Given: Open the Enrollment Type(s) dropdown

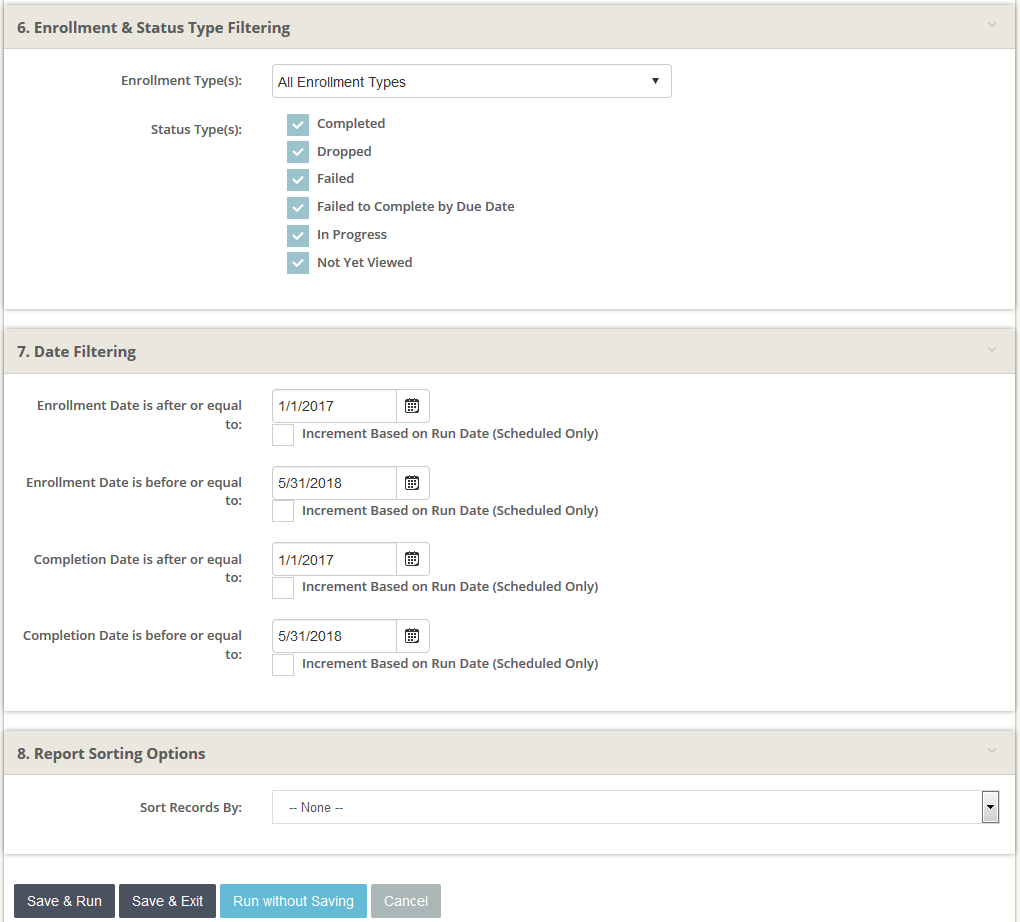Looking at the screenshot, I should pos(471,82).
